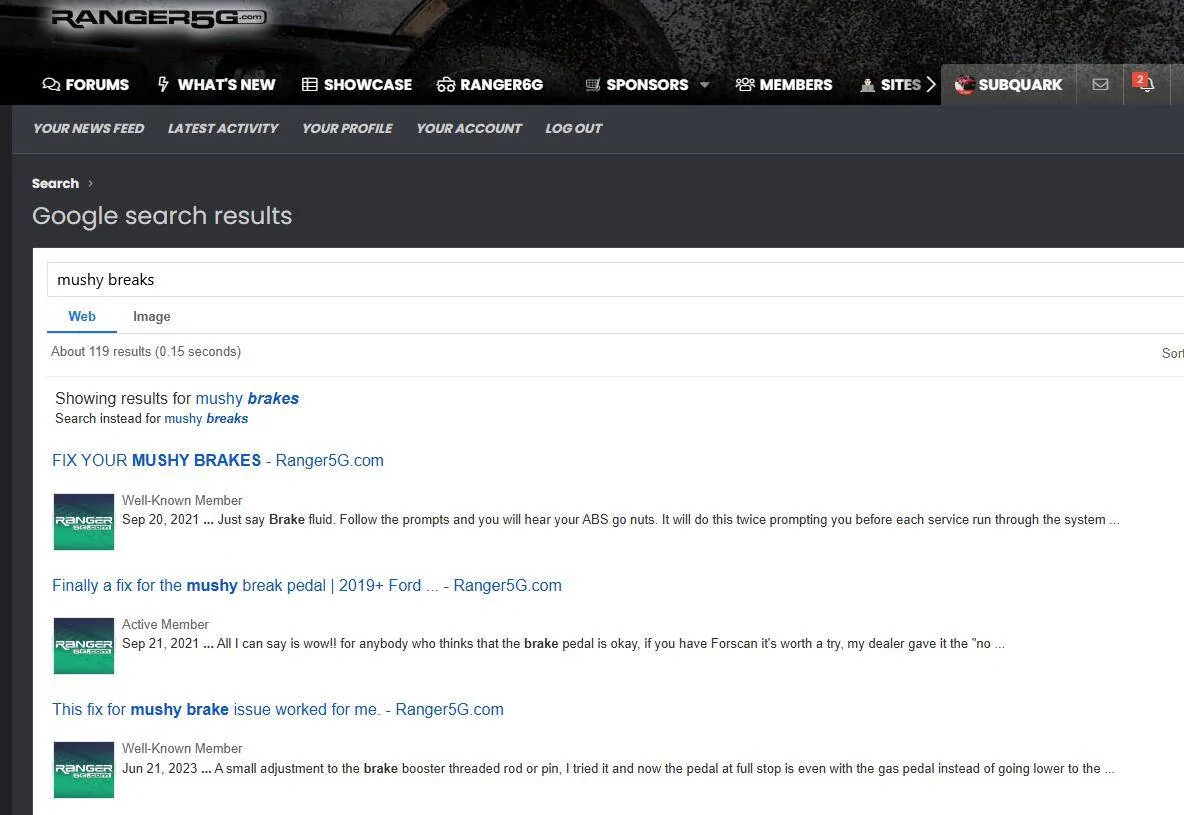
Task: Open This fix for mushy brake issue result
Action: 277,709
